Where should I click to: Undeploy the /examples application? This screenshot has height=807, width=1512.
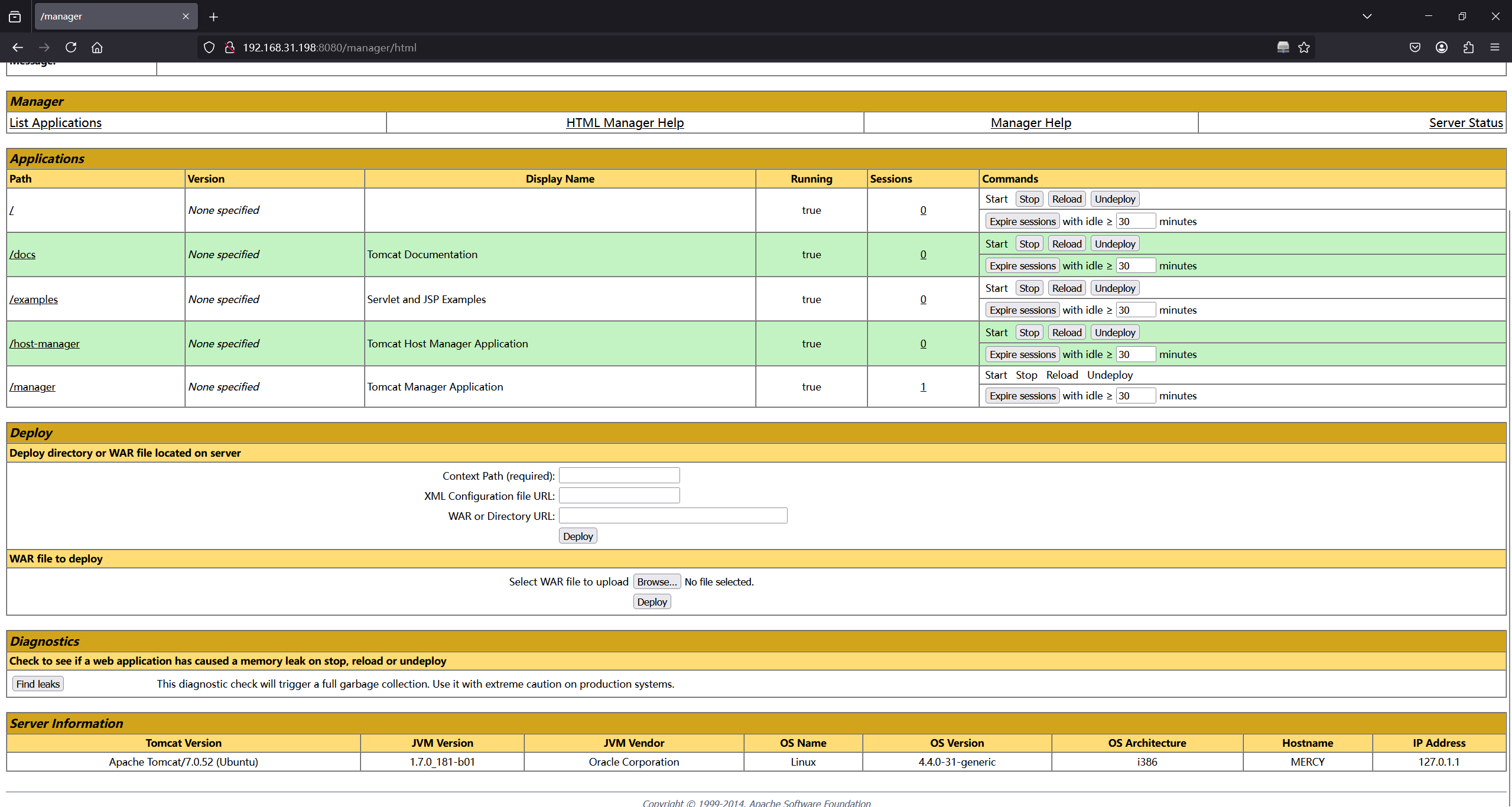[1115, 288]
